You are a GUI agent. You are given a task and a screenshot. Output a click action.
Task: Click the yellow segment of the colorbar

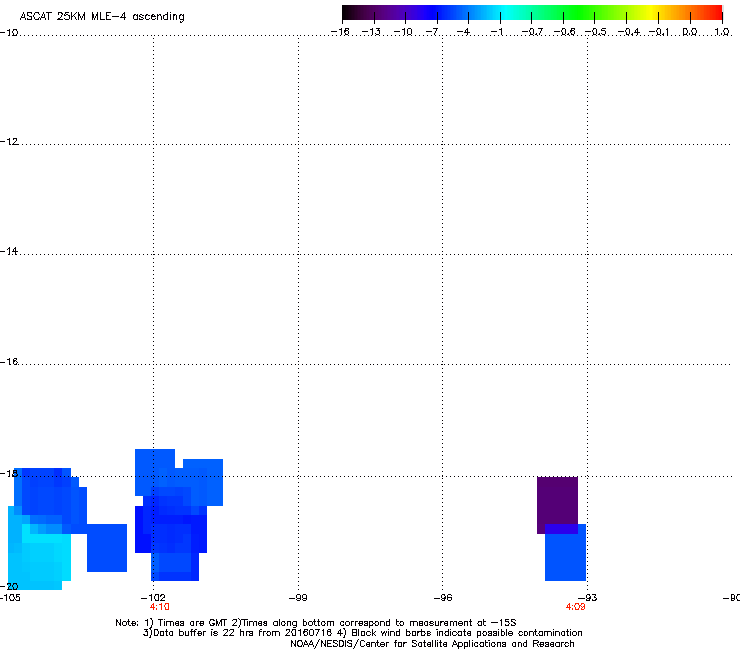pyautogui.click(x=651, y=12)
